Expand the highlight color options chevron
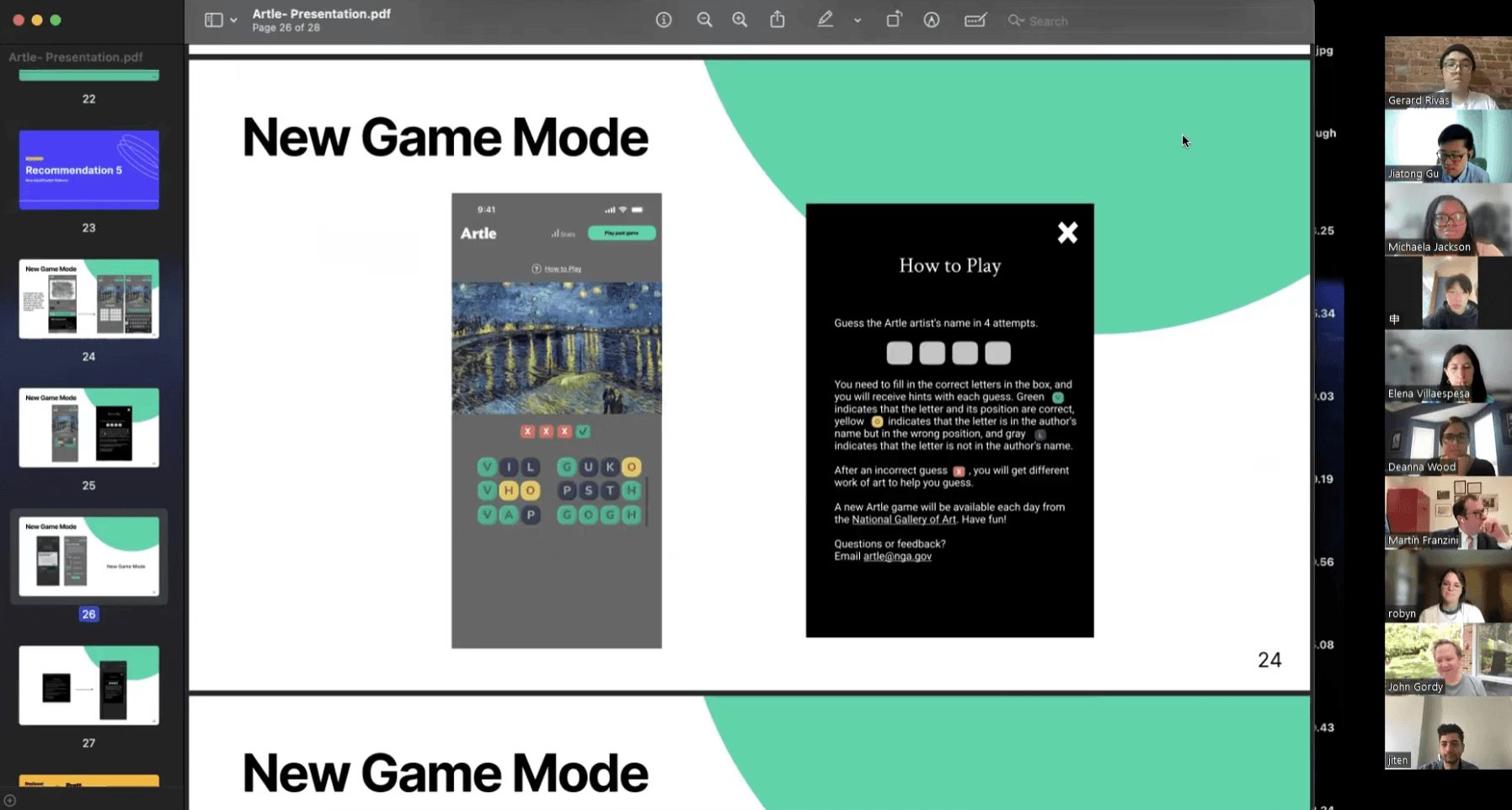This screenshot has width=1512, height=810. (858, 20)
